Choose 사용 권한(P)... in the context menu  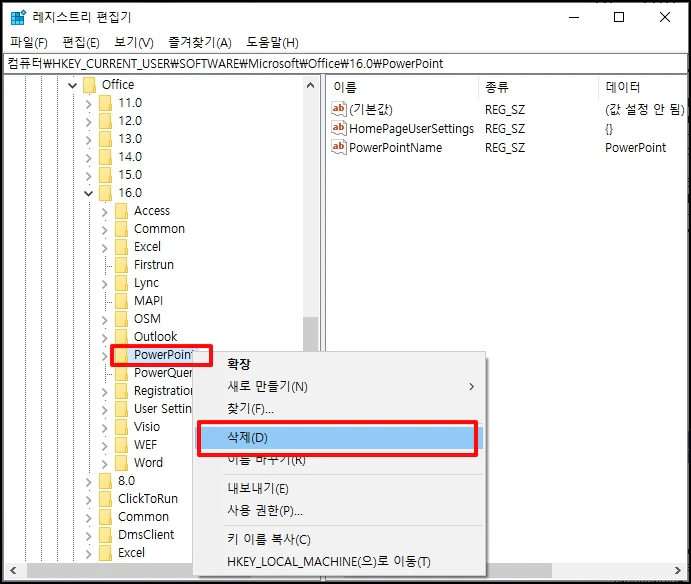click(x=339, y=510)
